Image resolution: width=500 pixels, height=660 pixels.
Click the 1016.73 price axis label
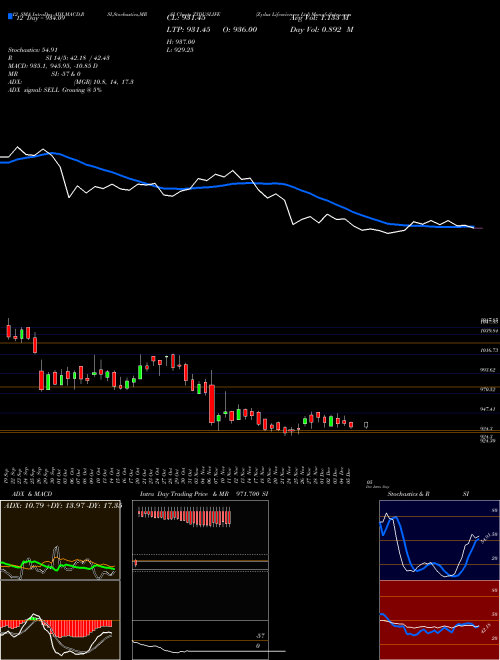(x=489, y=350)
